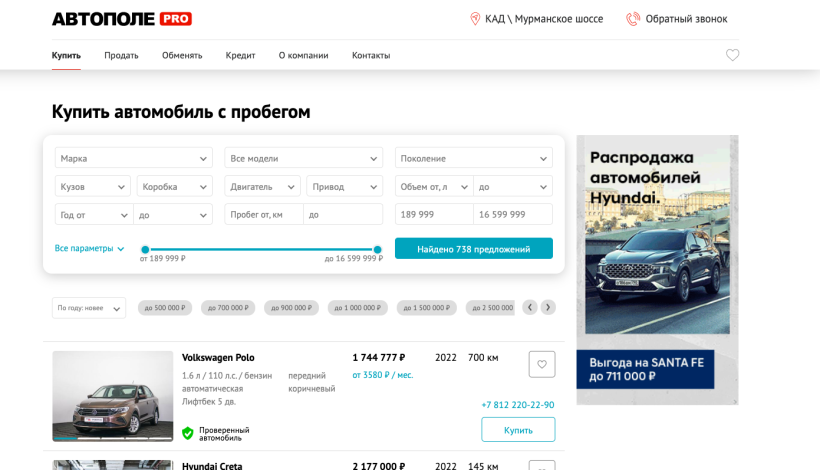Image resolution: width=820 pixels, height=470 pixels.
Task: Open the engine volume до dropdown
Action: (513, 186)
